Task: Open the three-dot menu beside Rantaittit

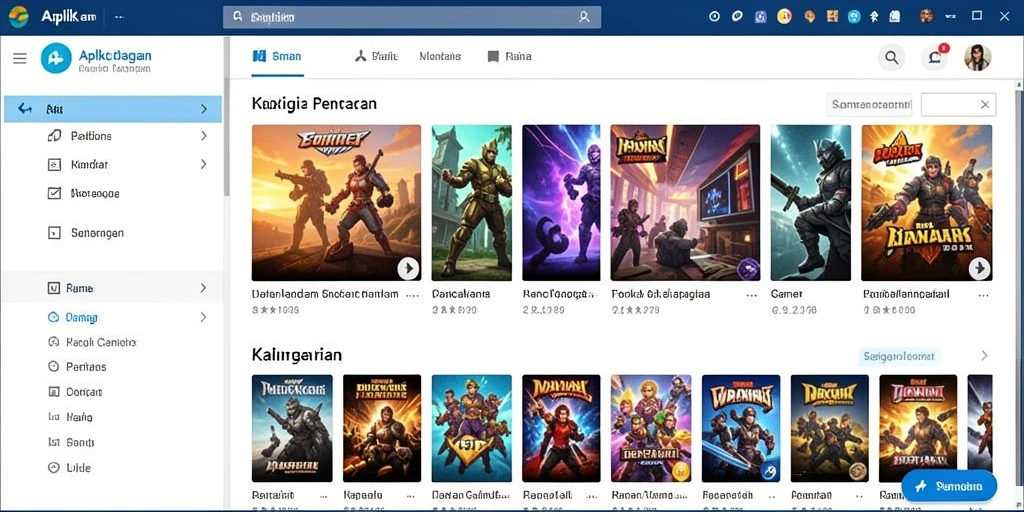Action: point(325,496)
